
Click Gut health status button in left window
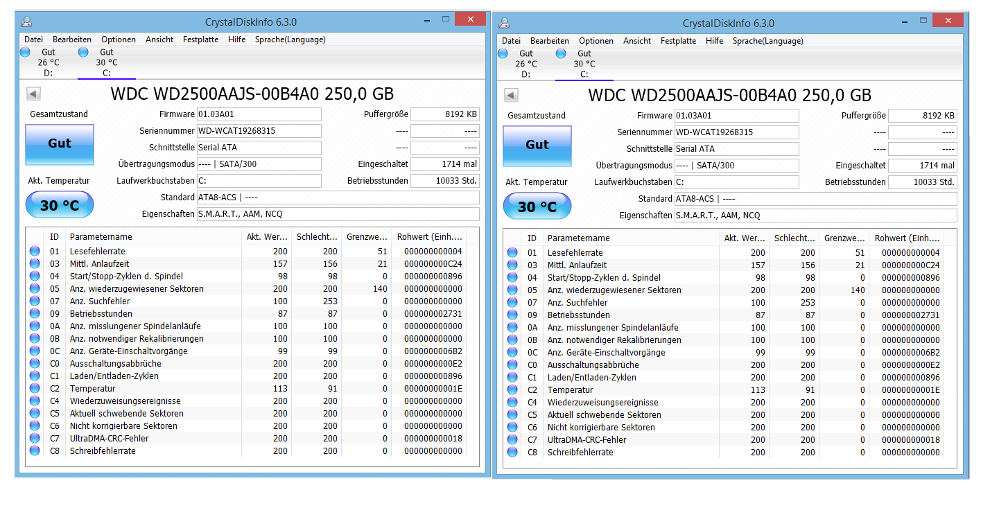pos(59,144)
